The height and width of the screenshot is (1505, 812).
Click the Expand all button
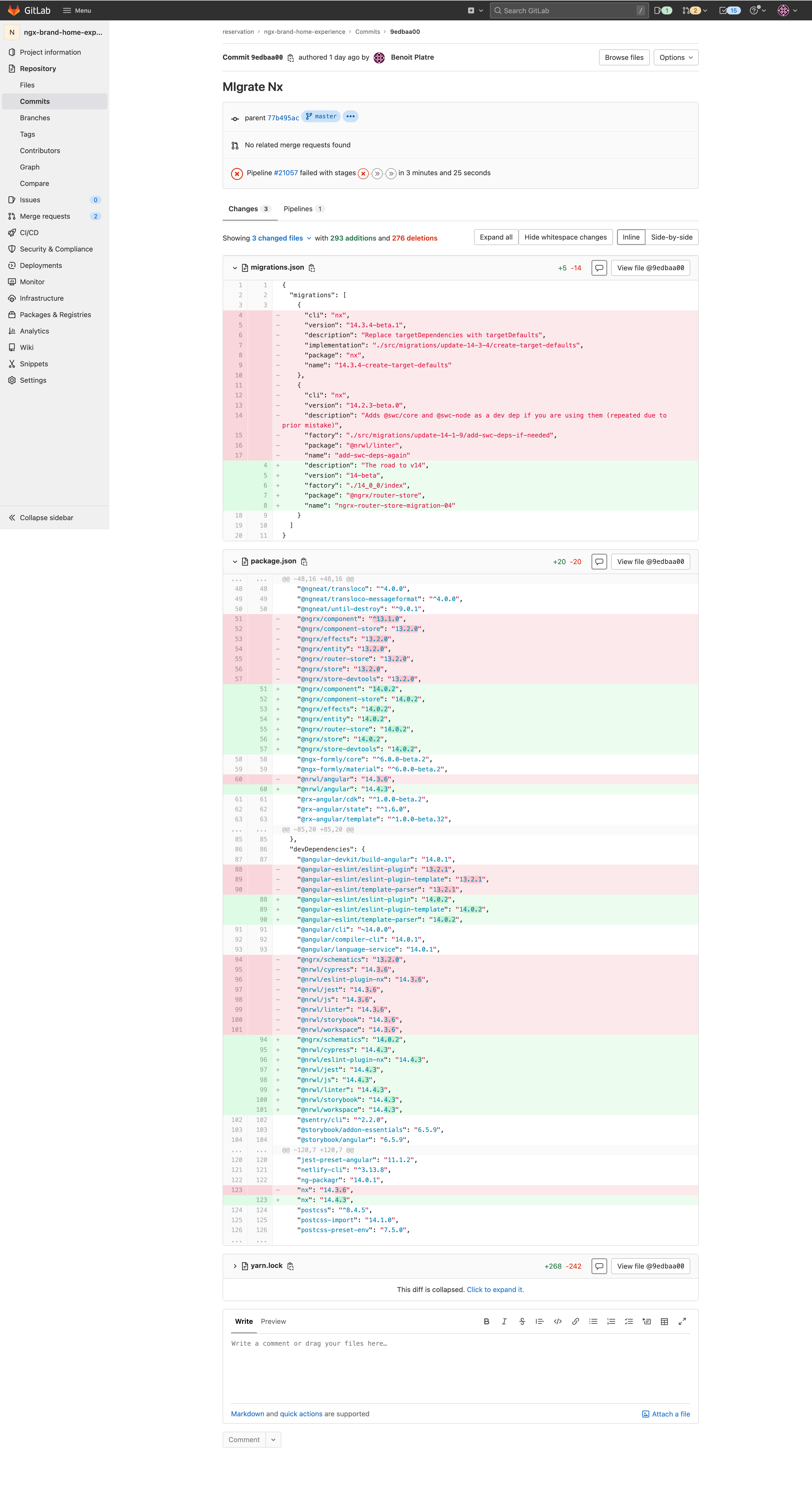coord(496,237)
